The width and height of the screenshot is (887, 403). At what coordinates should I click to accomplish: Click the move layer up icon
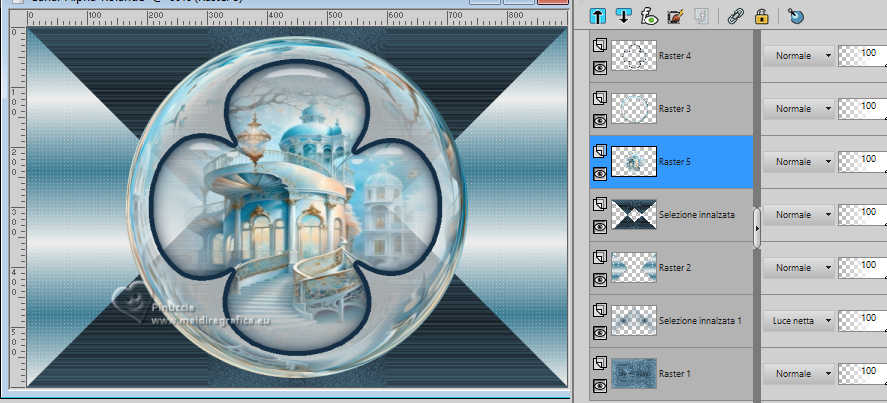(x=597, y=16)
